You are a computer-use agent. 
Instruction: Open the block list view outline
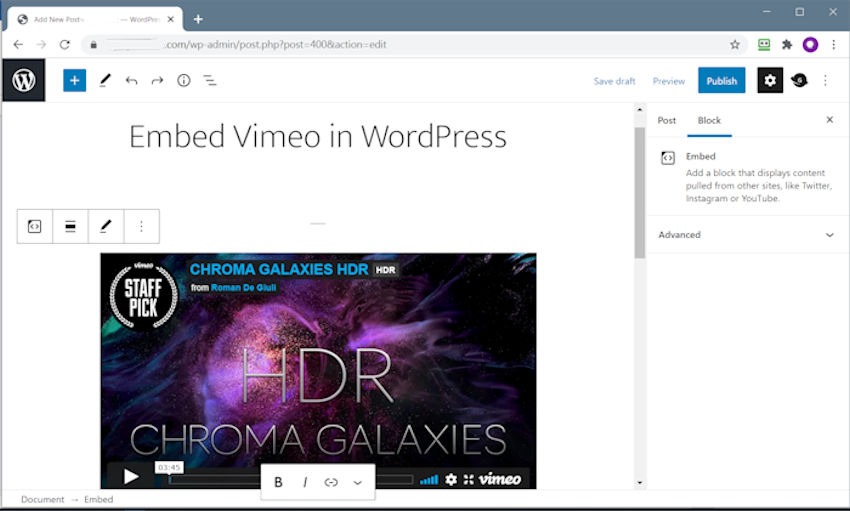pyautogui.click(x=210, y=81)
